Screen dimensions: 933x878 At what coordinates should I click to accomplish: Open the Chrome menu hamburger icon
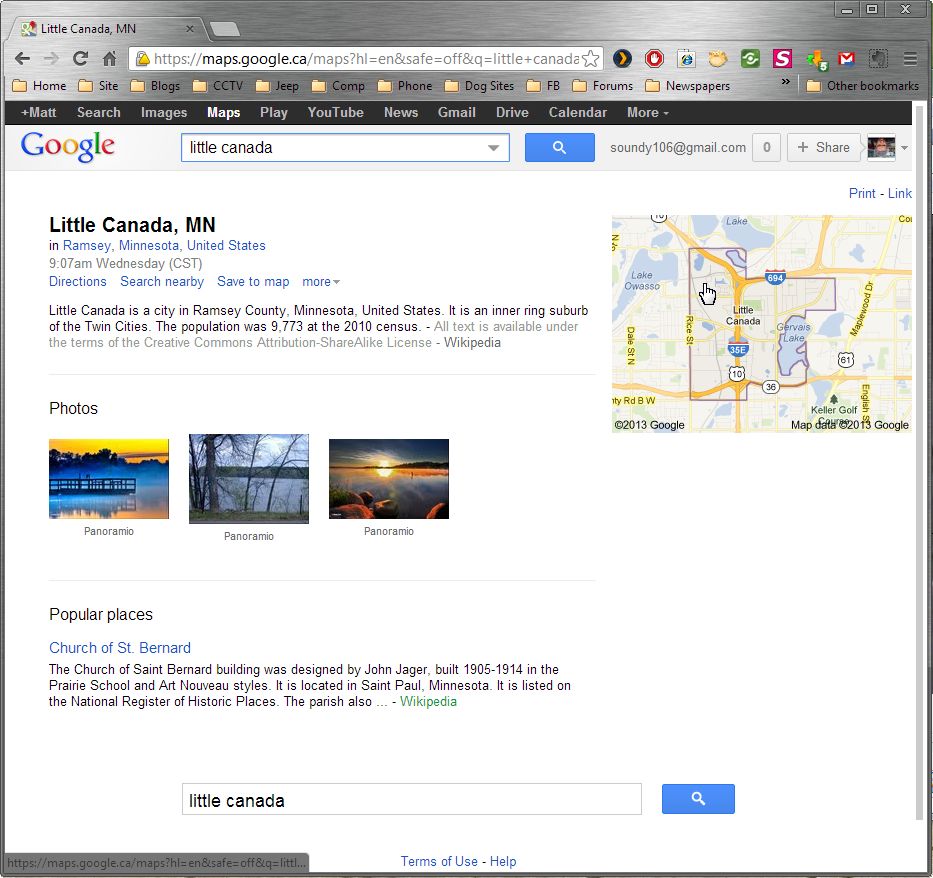pyautogui.click(x=910, y=58)
